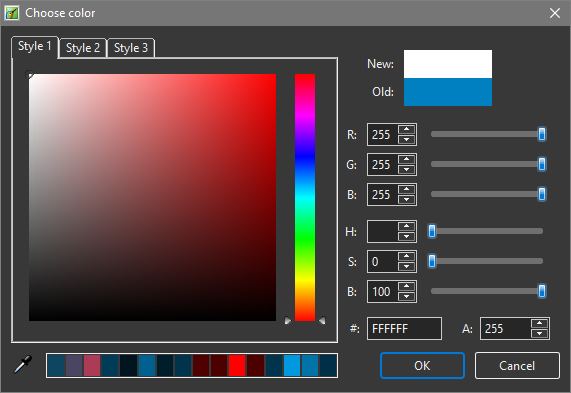The image size is (571, 393).
Task: Decrease the R value with the down arrow
Action: (406, 139)
